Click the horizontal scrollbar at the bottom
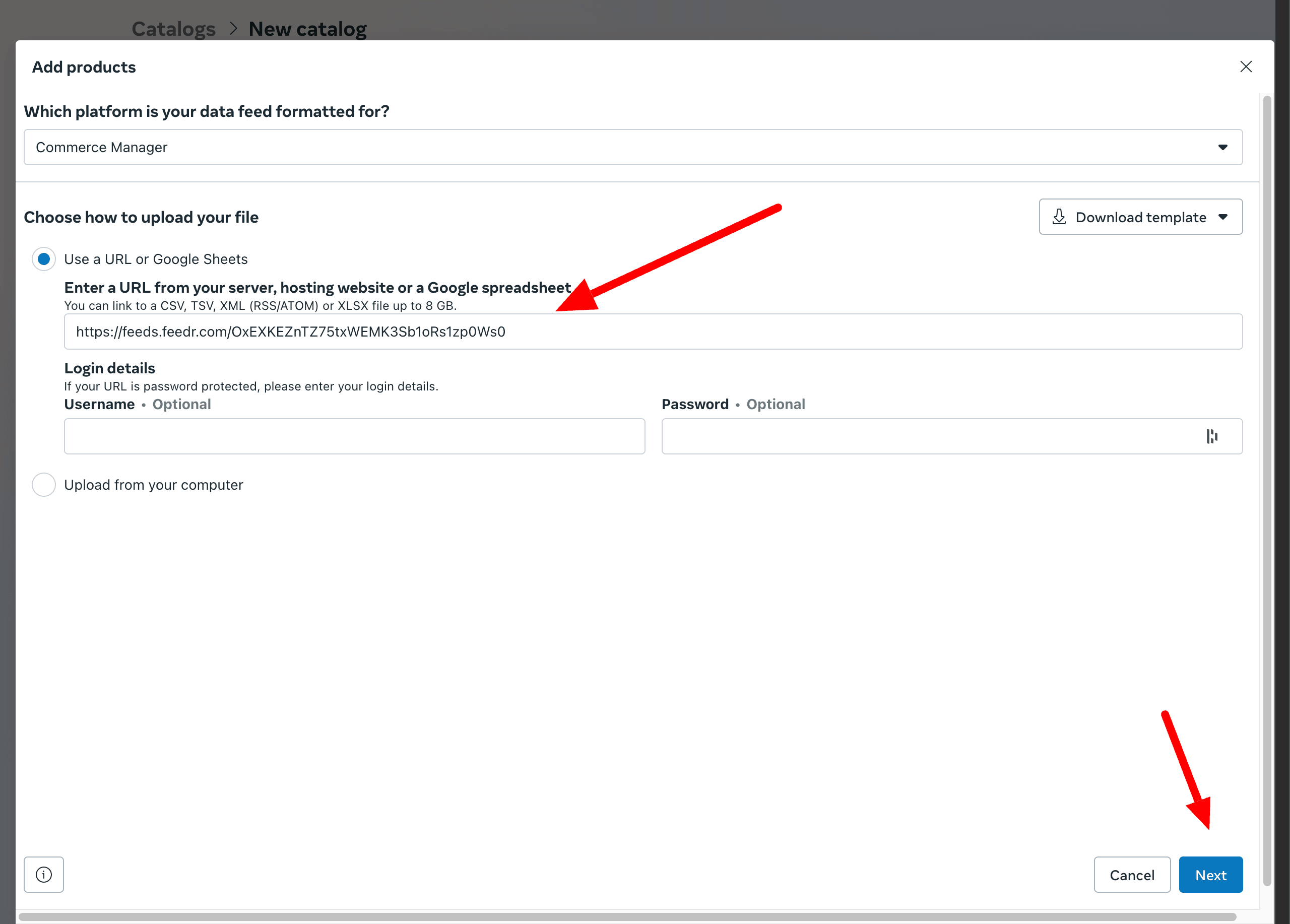 coord(626,916)
